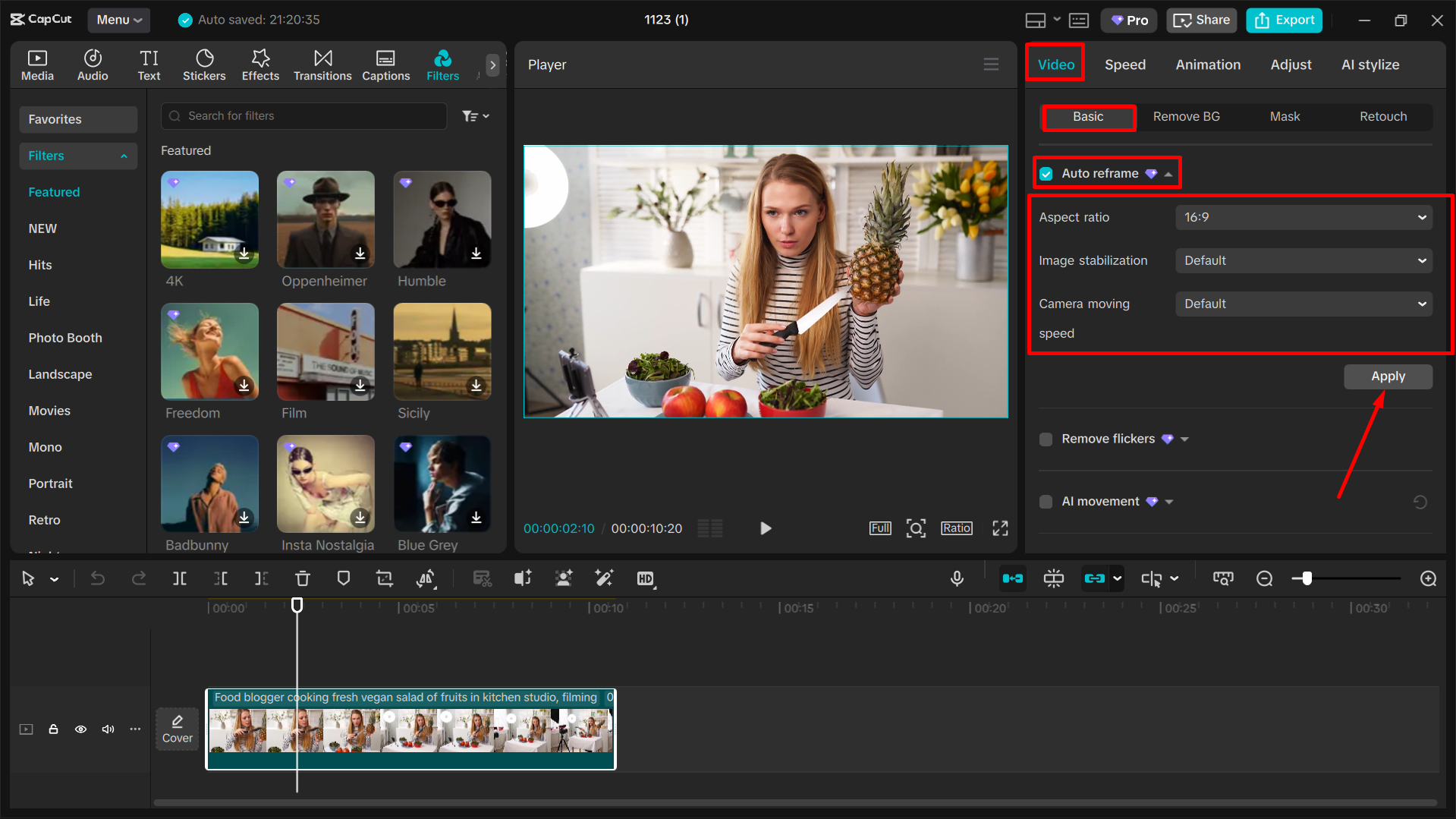Collapse the Filters section in the sidebar
This screenshot has width=1456, height=819.
tap(124, 156)
